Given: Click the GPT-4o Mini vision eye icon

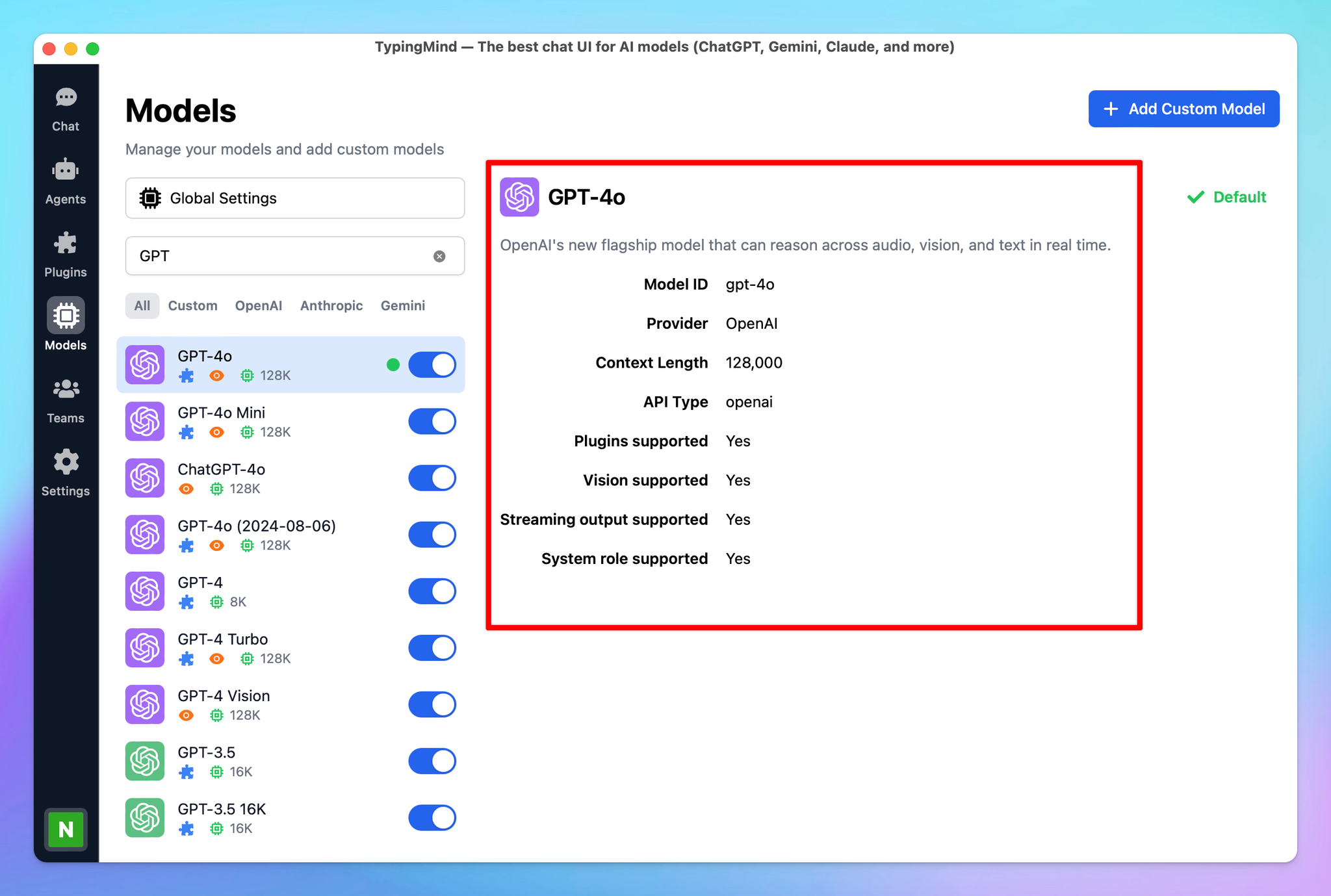Looking at the screenshot, I should (217, 432).
